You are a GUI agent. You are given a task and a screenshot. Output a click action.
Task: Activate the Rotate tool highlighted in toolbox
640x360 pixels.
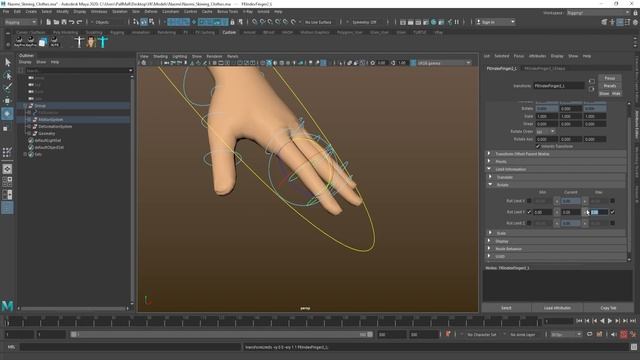(7, 113)
